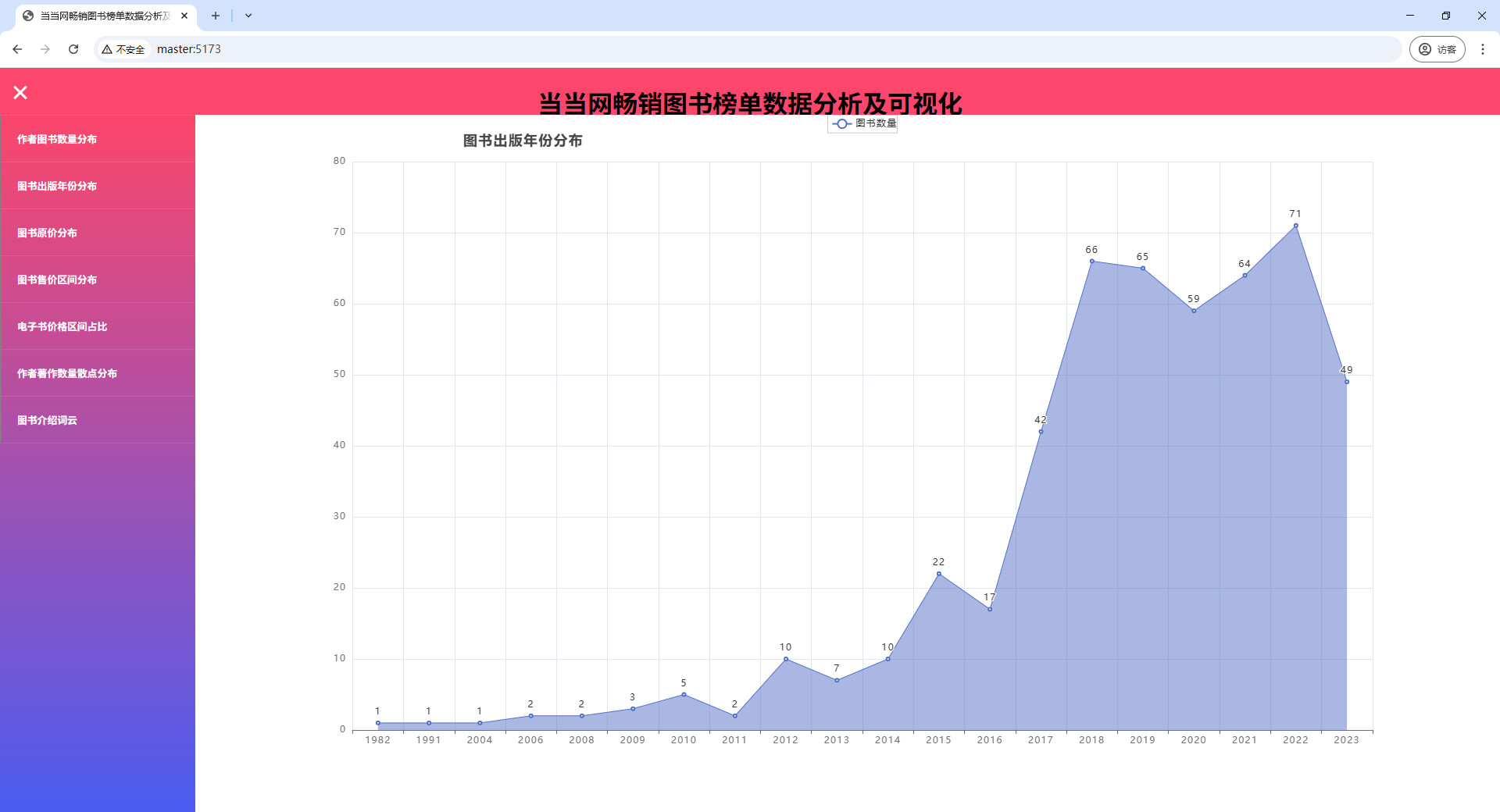Click the 2004 label on the x-axis
Viewport: 1500px width, 812px height.
coord(480,740)
